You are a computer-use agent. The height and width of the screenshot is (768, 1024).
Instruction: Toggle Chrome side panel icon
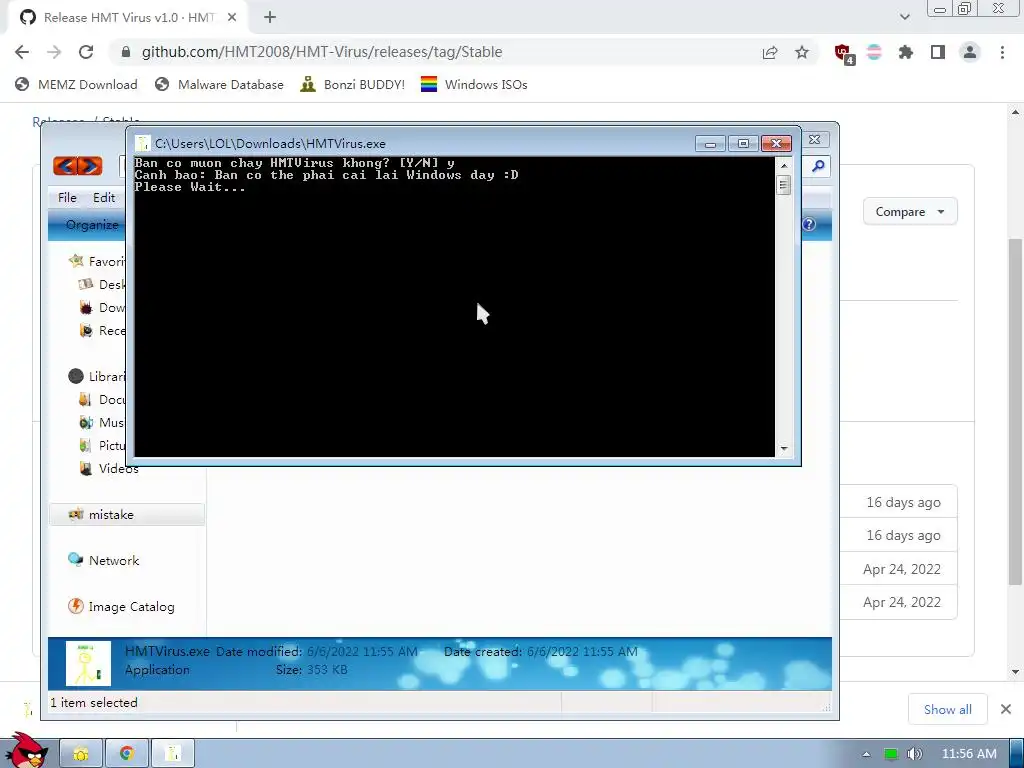click(938, 52)
